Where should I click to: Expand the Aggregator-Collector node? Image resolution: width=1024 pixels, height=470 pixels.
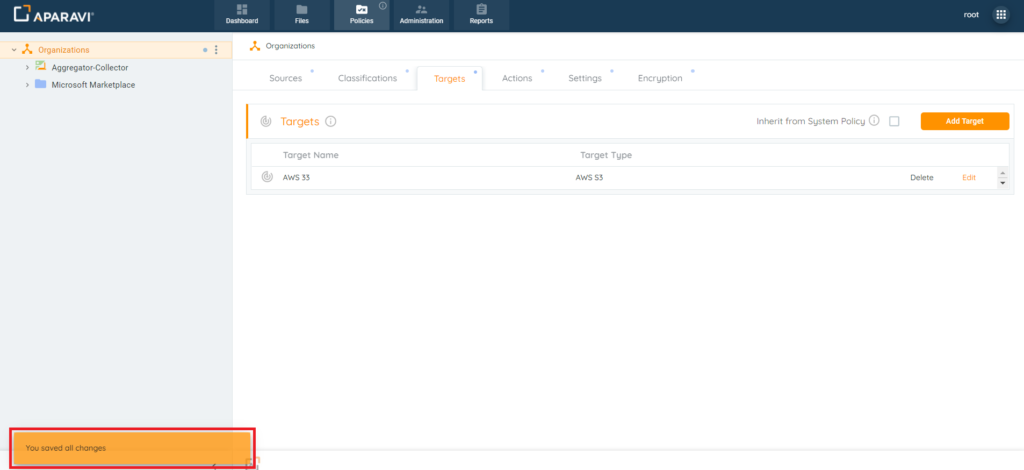coord(27,67)
